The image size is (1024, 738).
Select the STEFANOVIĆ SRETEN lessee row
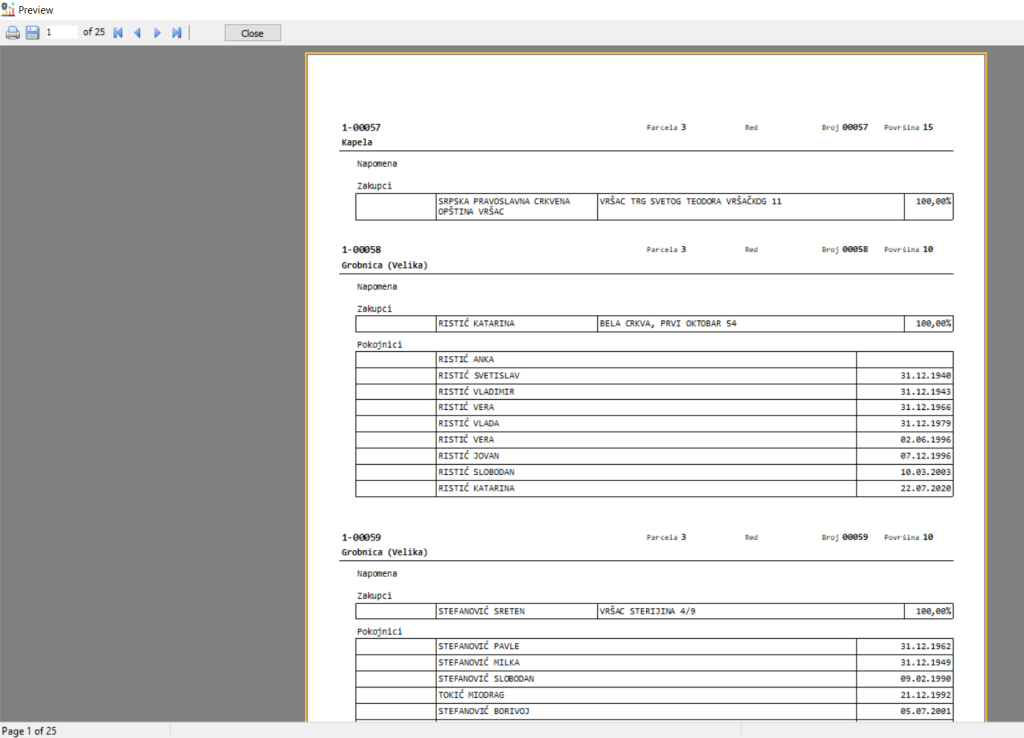tap(481, 611)
